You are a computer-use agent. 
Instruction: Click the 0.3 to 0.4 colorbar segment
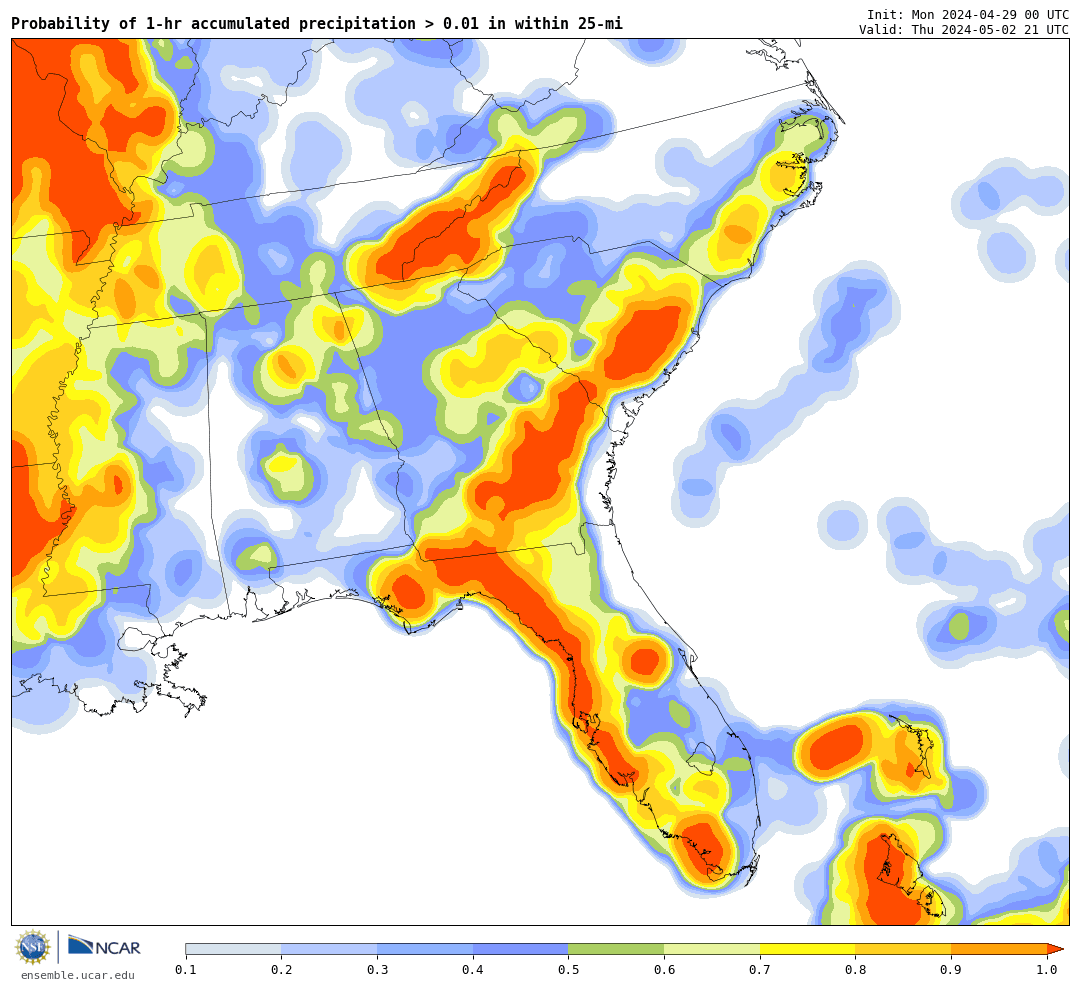pyautogui.click(x=425, y=949)
